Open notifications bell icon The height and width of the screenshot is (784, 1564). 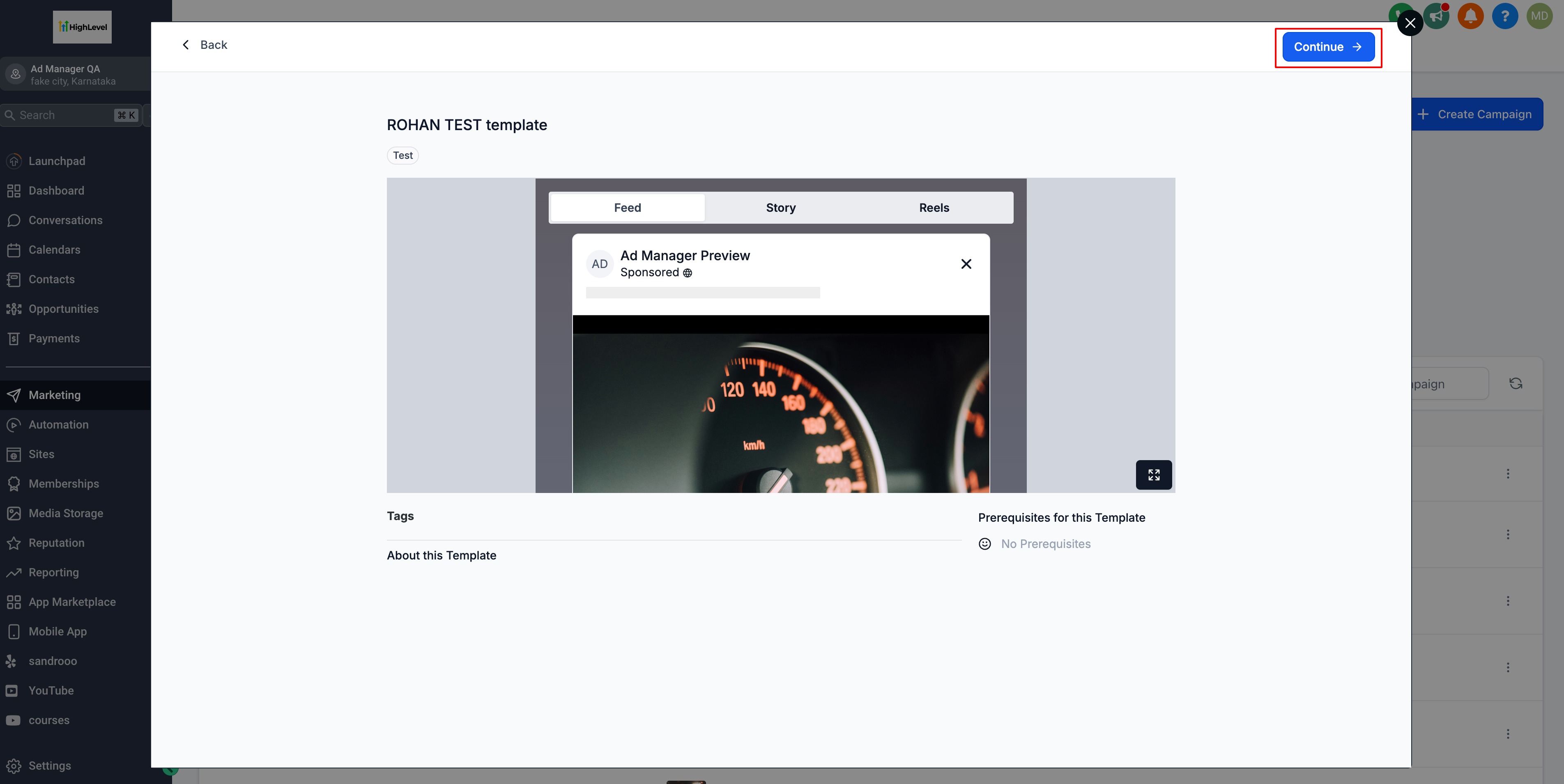pos(1470,16)
